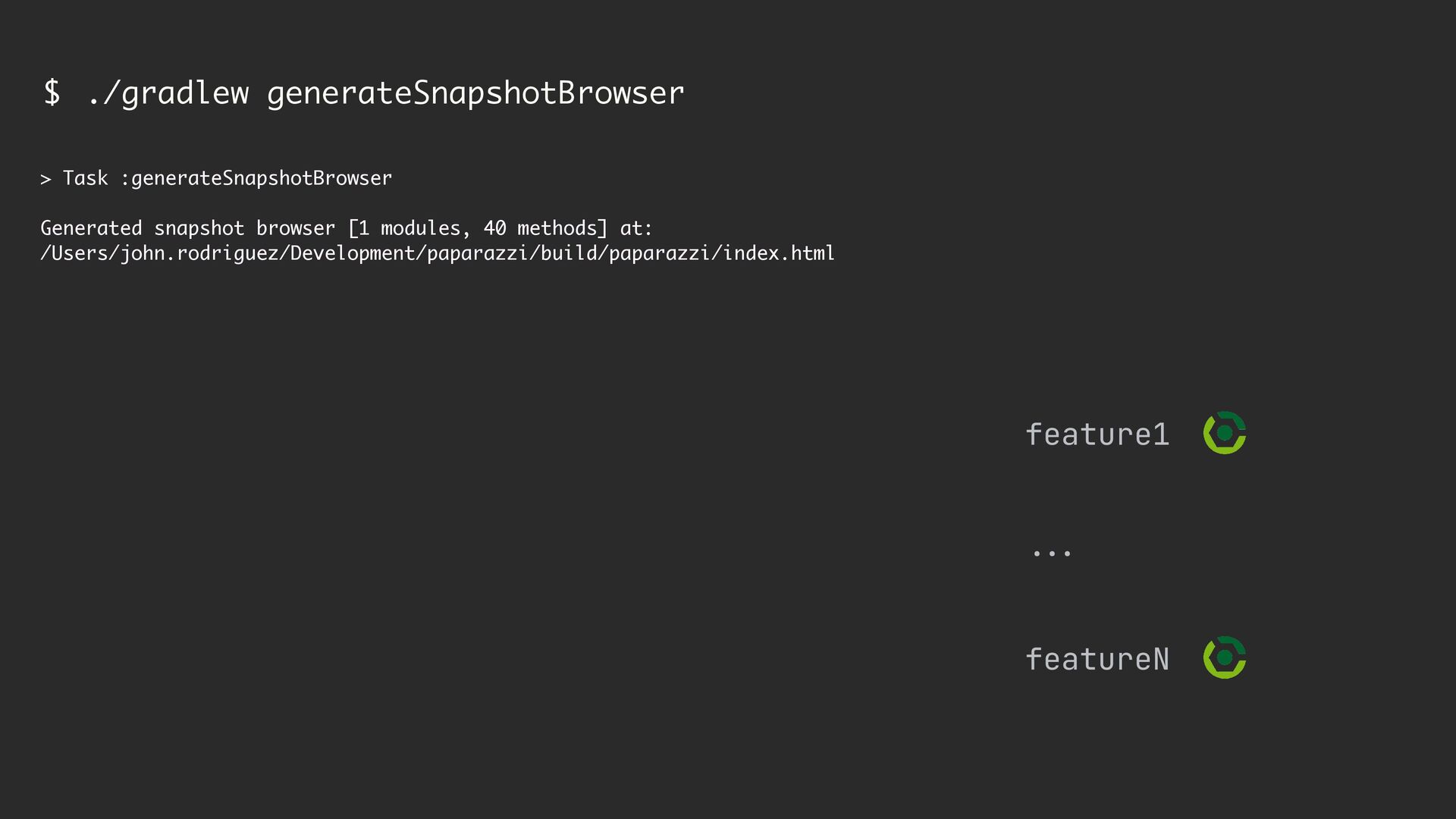Click the '/Users' root segment of path

coord(74,253)
